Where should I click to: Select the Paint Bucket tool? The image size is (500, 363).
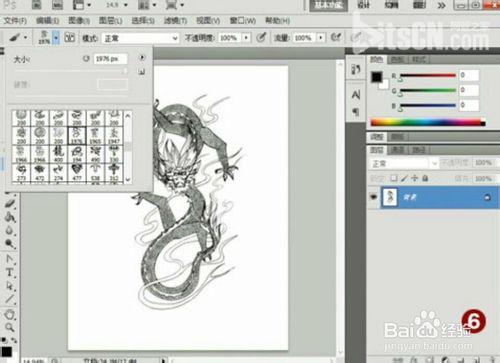tap(10, 217)
